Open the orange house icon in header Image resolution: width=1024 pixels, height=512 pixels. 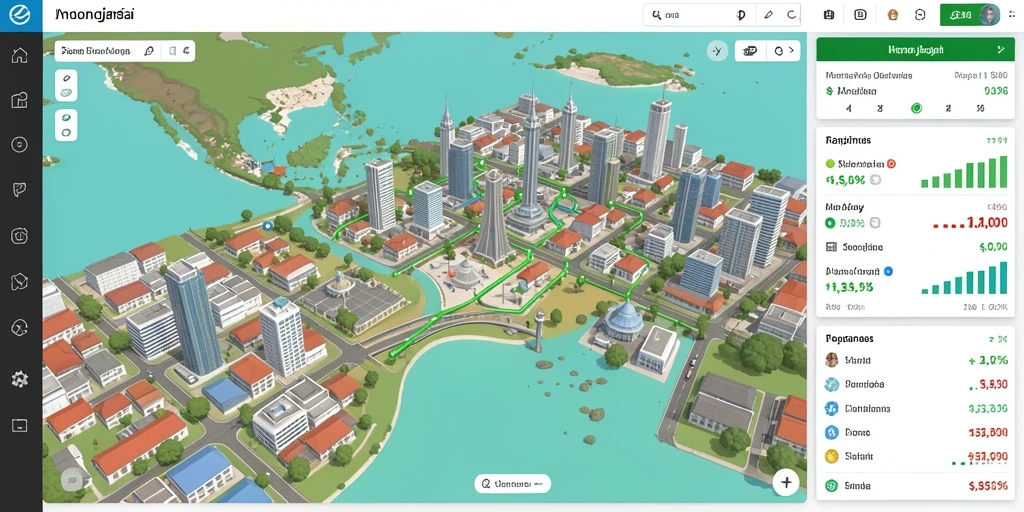click(893, 14)
